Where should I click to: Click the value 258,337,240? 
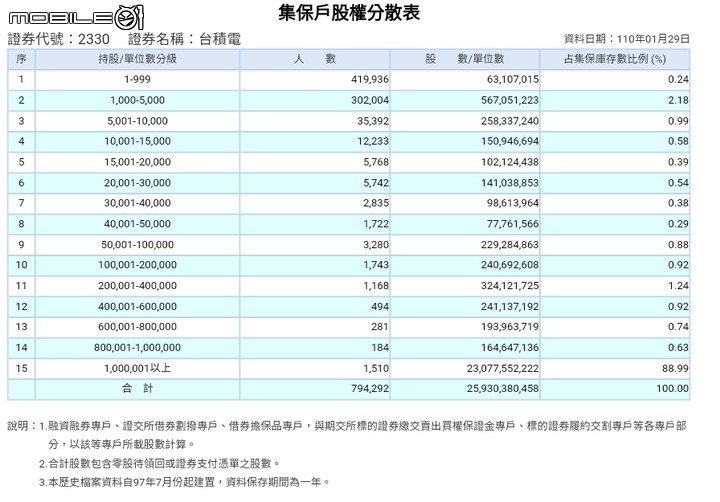pos(510,121)
